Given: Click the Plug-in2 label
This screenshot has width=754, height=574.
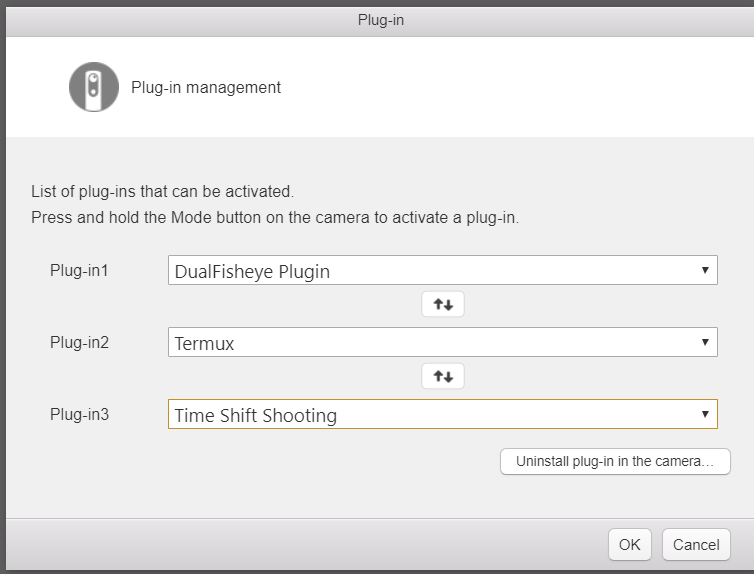Looking at the screenshot, I should (79, 342).
